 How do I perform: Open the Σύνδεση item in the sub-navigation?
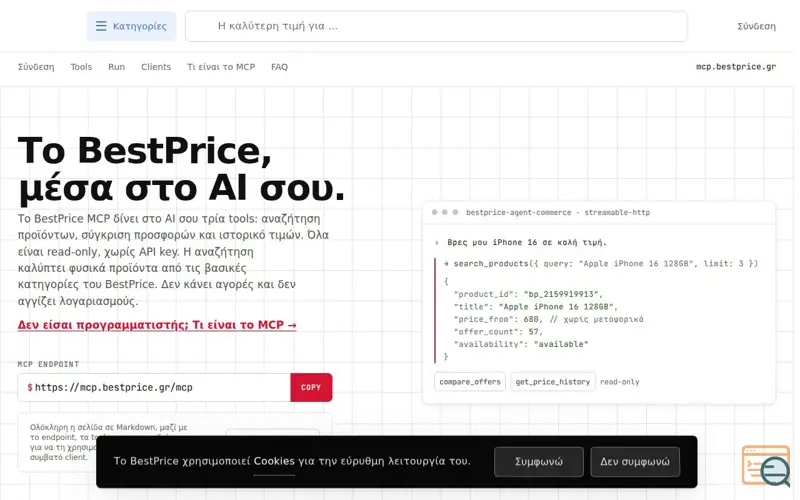pos(36,67)
